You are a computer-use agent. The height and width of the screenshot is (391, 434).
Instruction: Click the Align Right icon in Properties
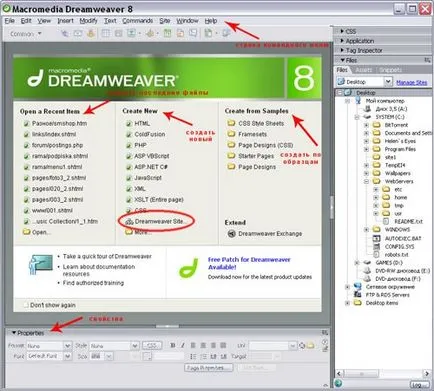pyautogui.click(x=213, y=345)
